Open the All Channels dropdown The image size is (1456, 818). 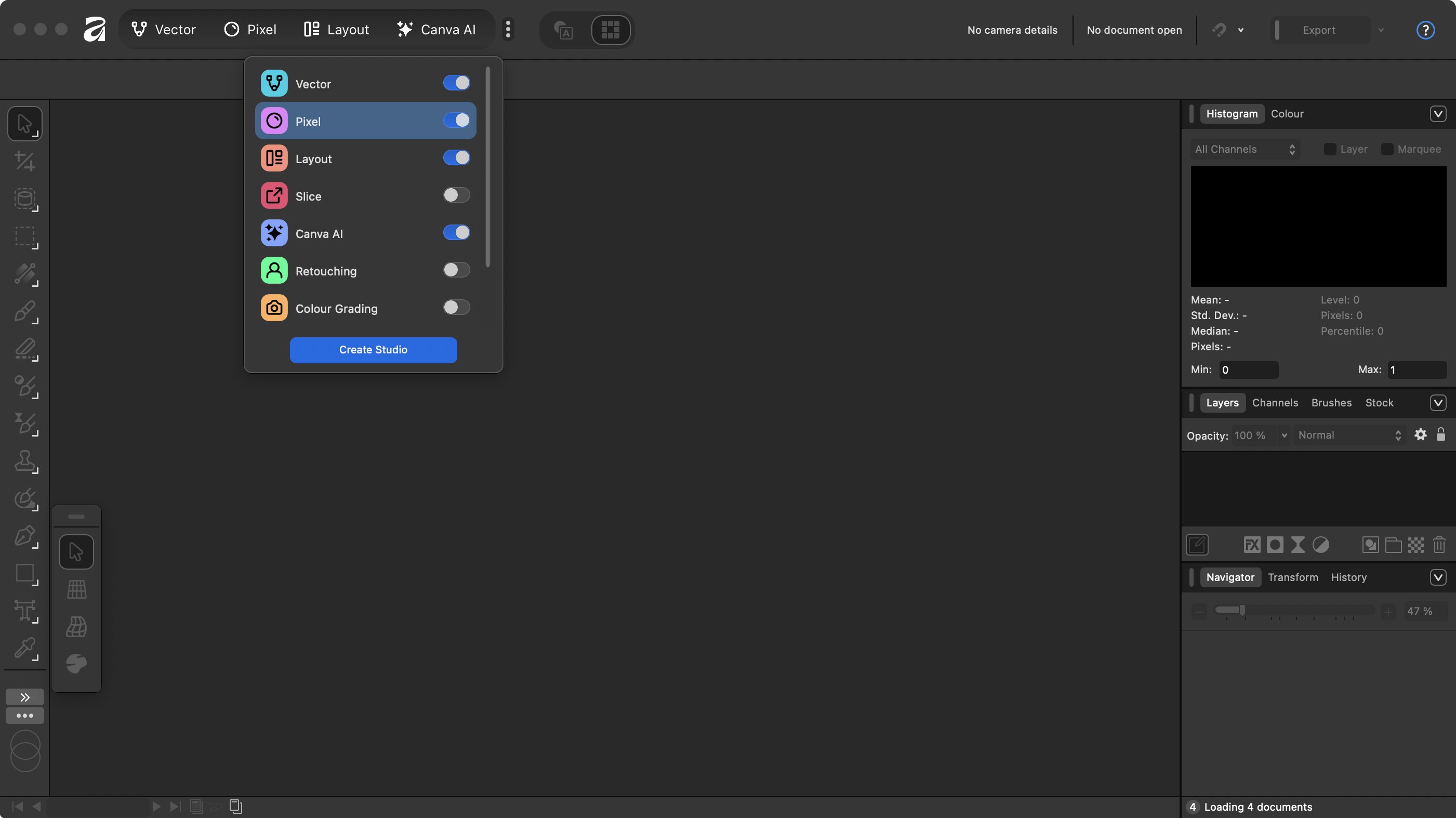[1244, 149]
